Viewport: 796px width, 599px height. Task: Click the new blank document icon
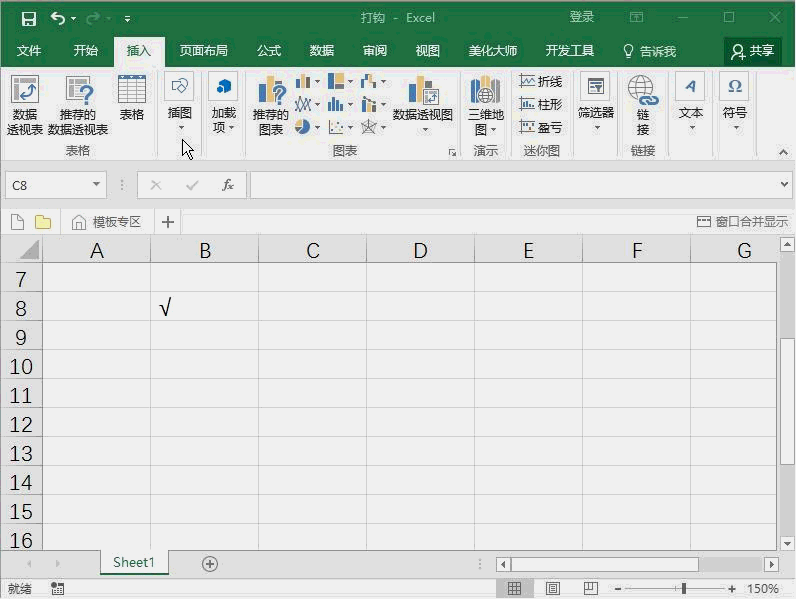pyautogui.click(x=17, y=222)
